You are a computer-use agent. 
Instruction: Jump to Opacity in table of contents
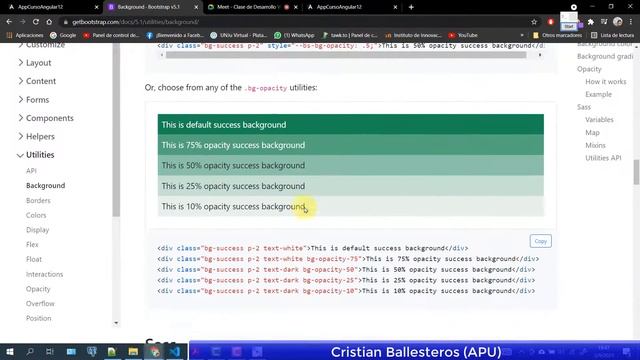click(589, 69)
